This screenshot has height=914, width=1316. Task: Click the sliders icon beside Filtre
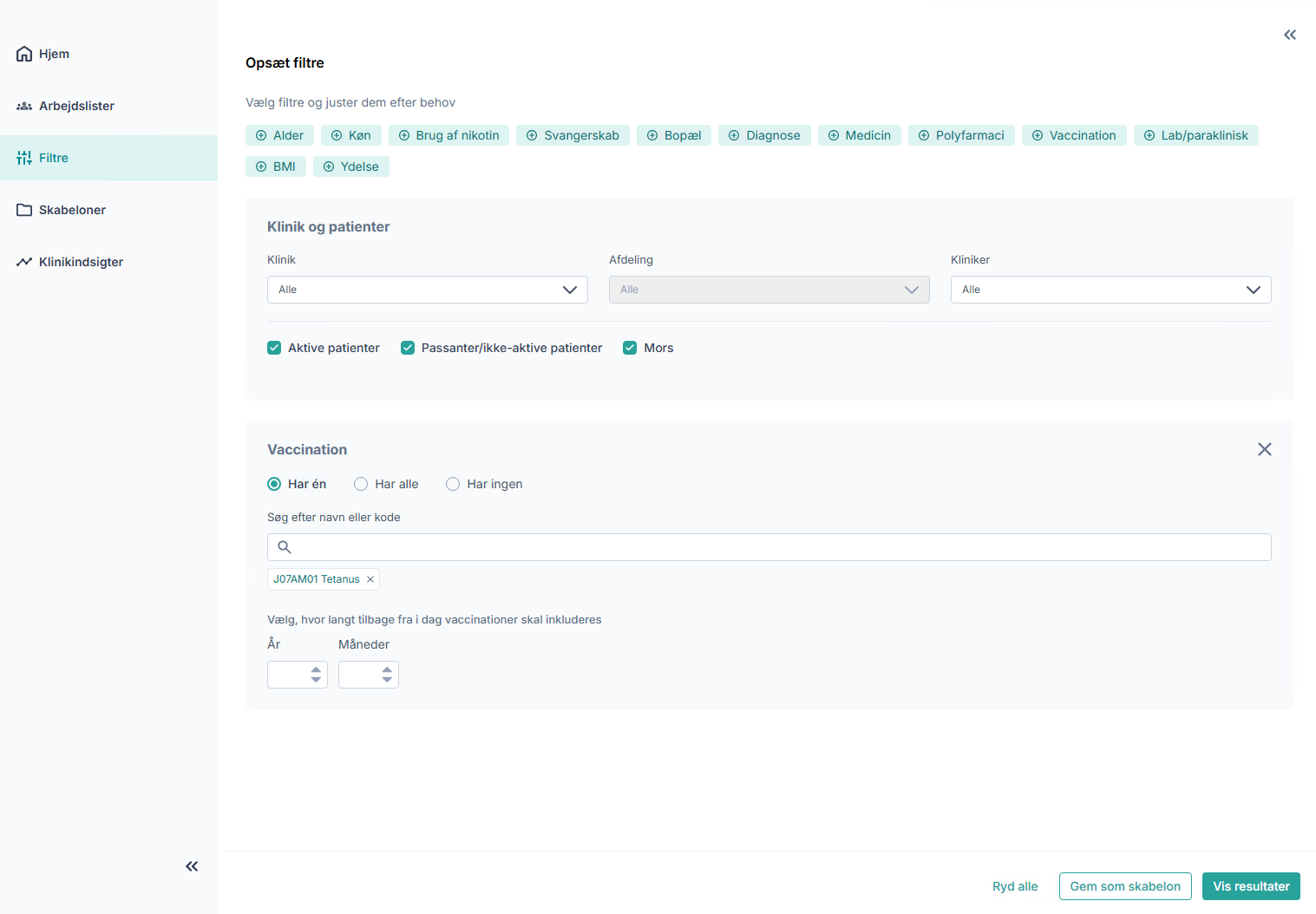(24, 158)
